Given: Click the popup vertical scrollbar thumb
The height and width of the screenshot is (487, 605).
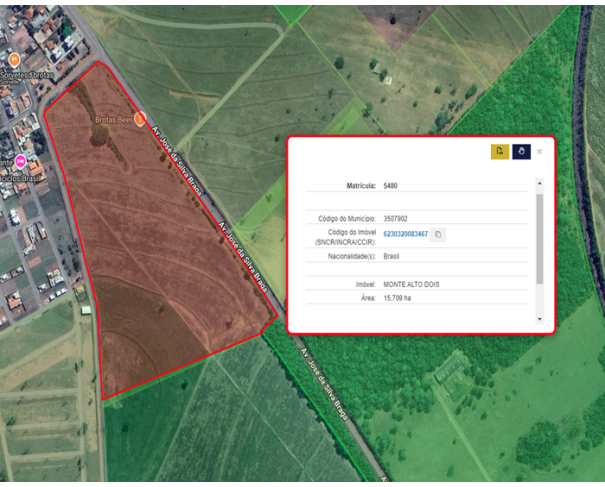Looking at the screenshot, I should pos(539,239).
